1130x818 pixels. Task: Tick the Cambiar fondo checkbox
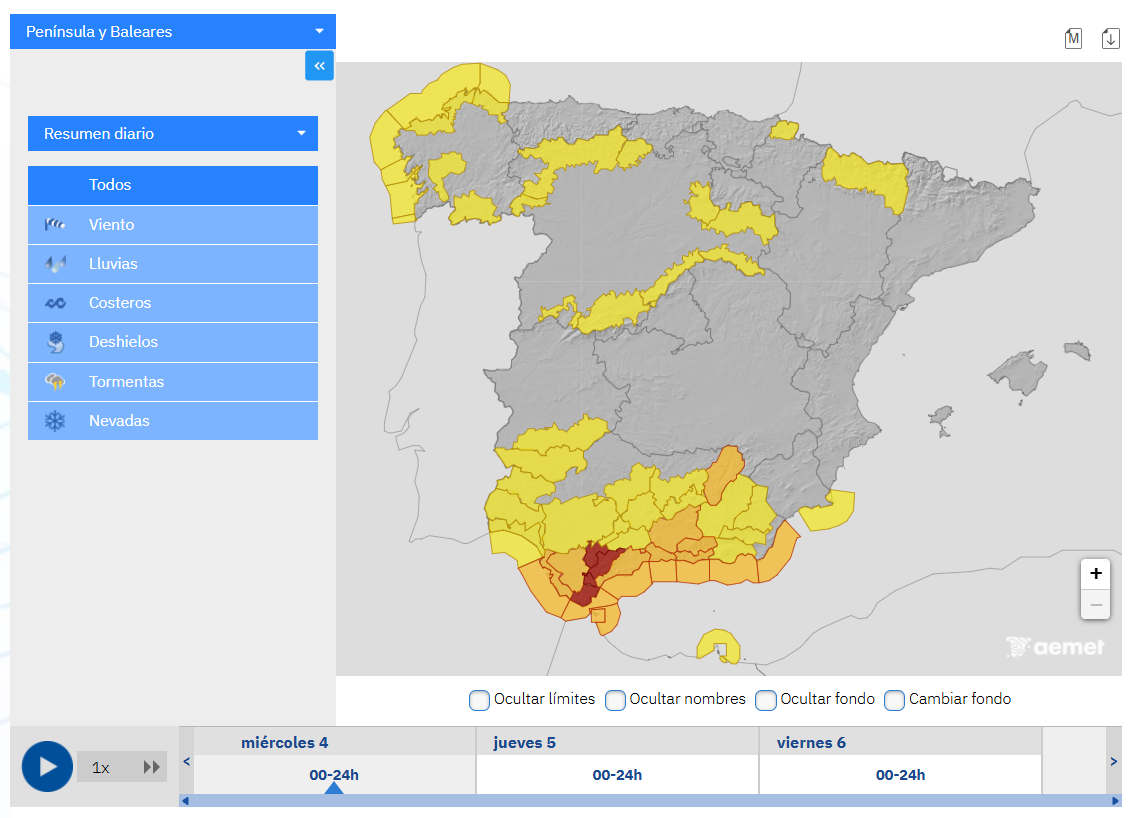(894, 700)
